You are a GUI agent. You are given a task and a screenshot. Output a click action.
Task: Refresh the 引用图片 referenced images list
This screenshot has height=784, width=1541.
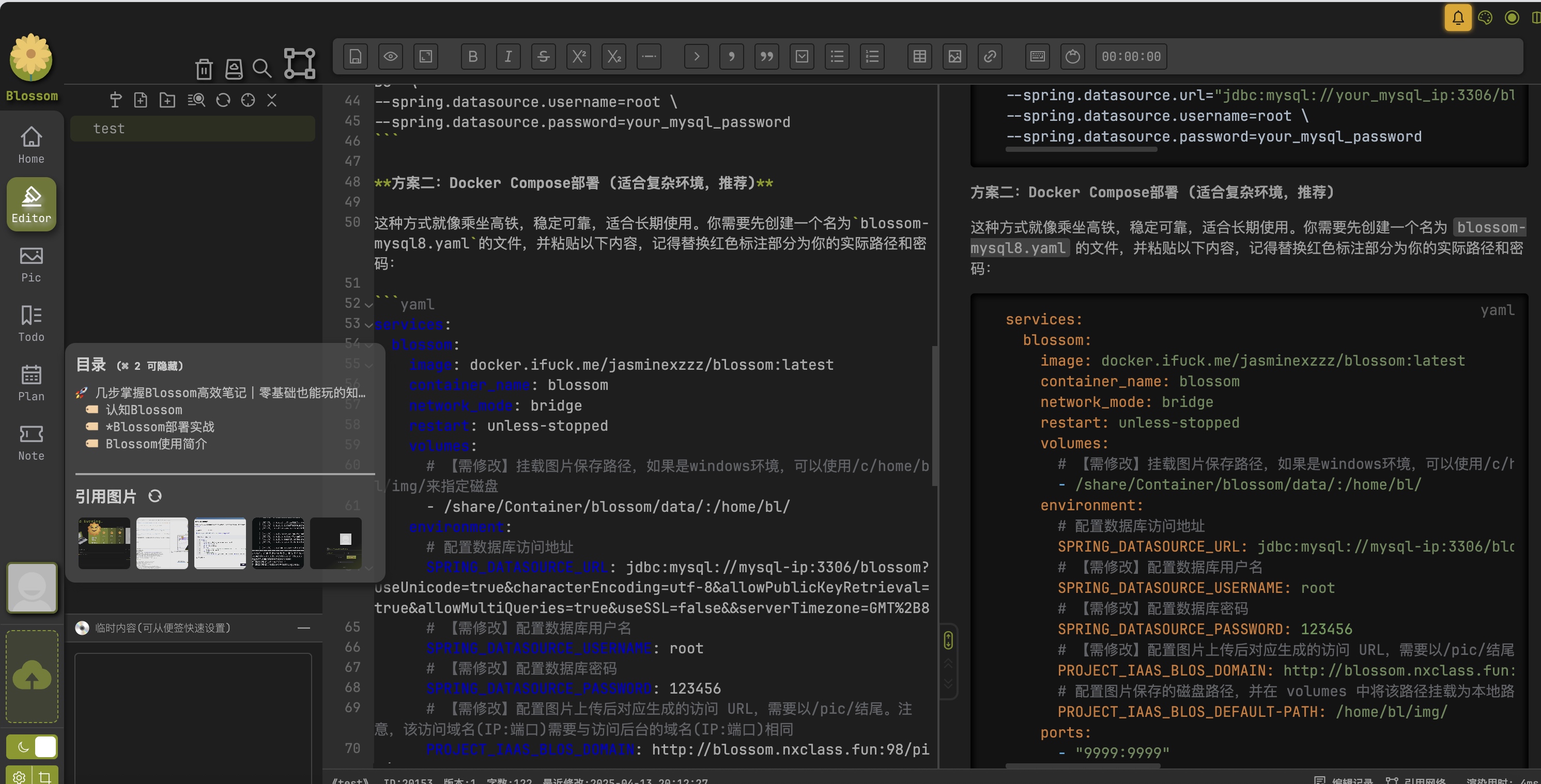click(155, 496)
